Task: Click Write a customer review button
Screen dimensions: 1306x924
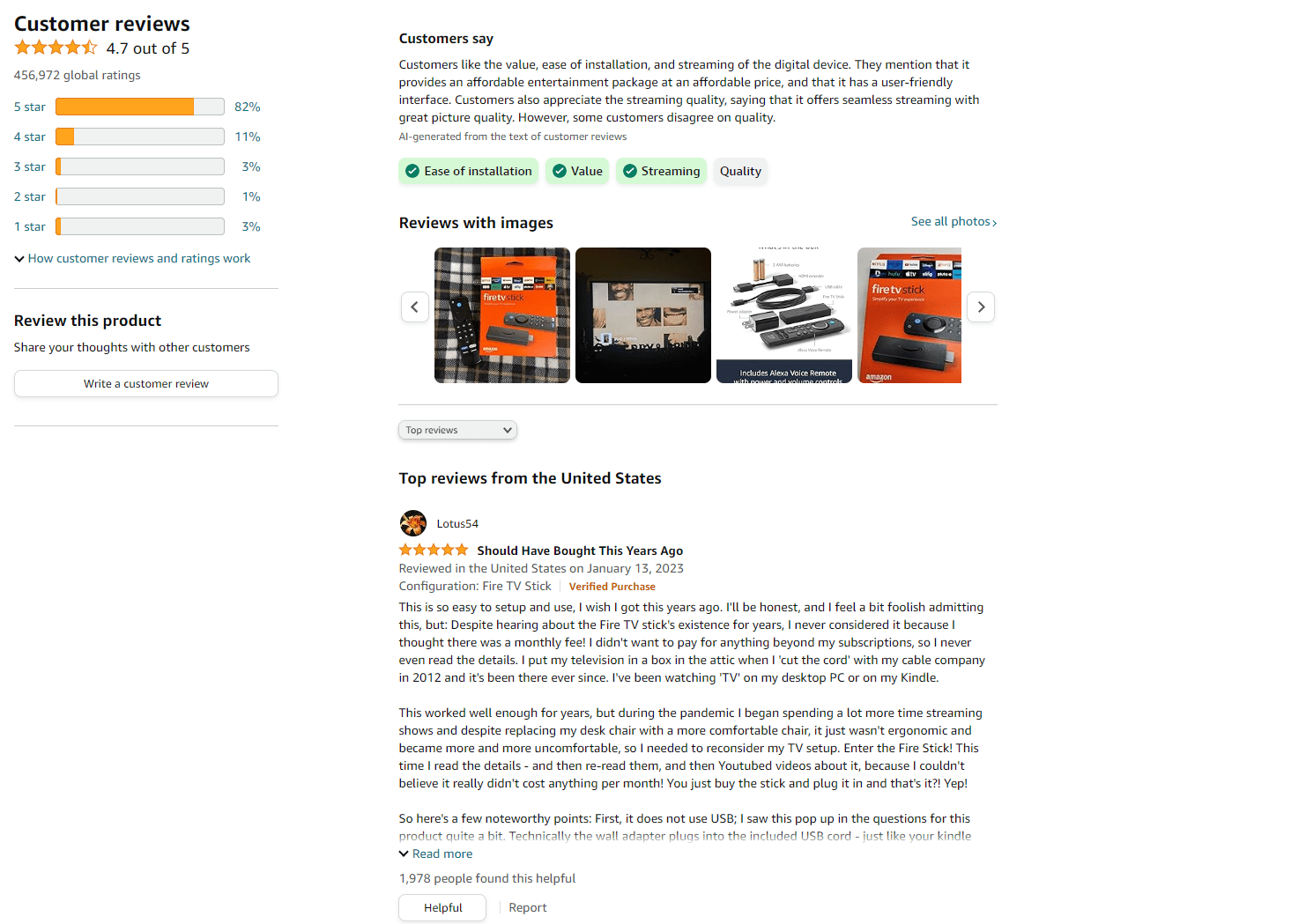Action: coord(146,383)
